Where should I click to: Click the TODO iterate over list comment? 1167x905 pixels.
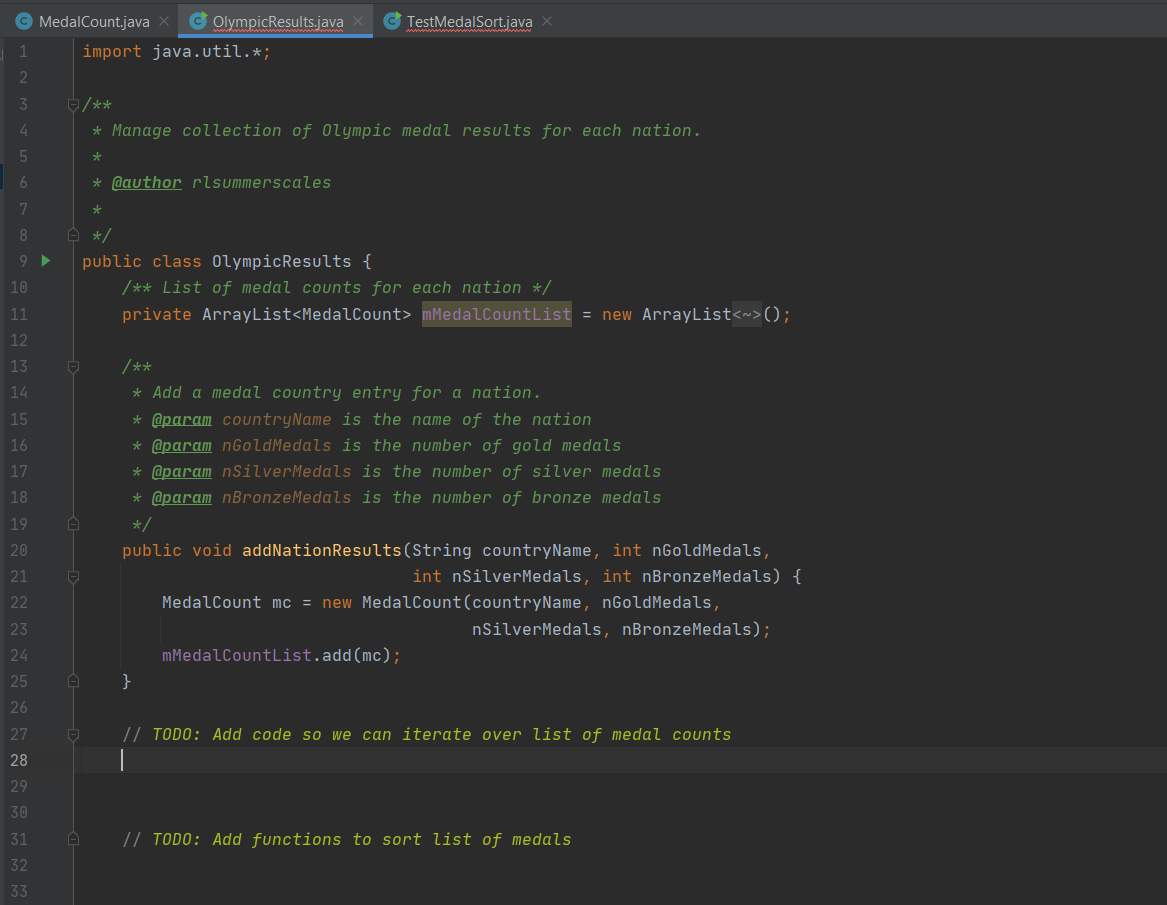[x=426, y=735]
